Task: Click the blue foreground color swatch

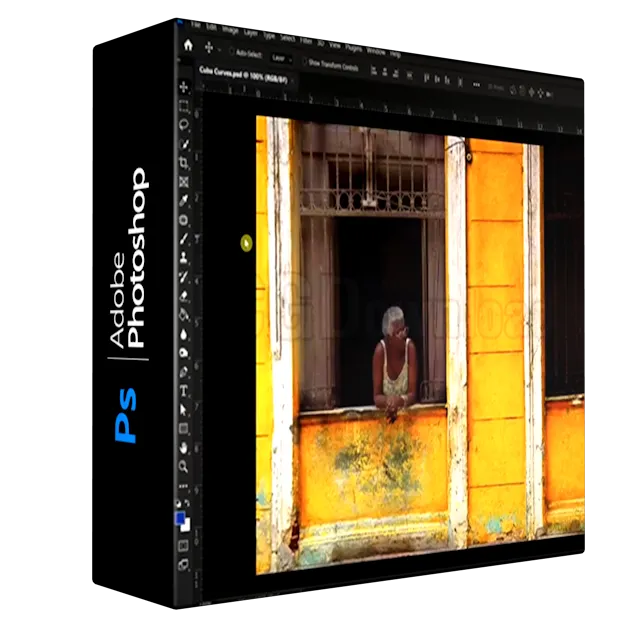Action: point(180,518)
